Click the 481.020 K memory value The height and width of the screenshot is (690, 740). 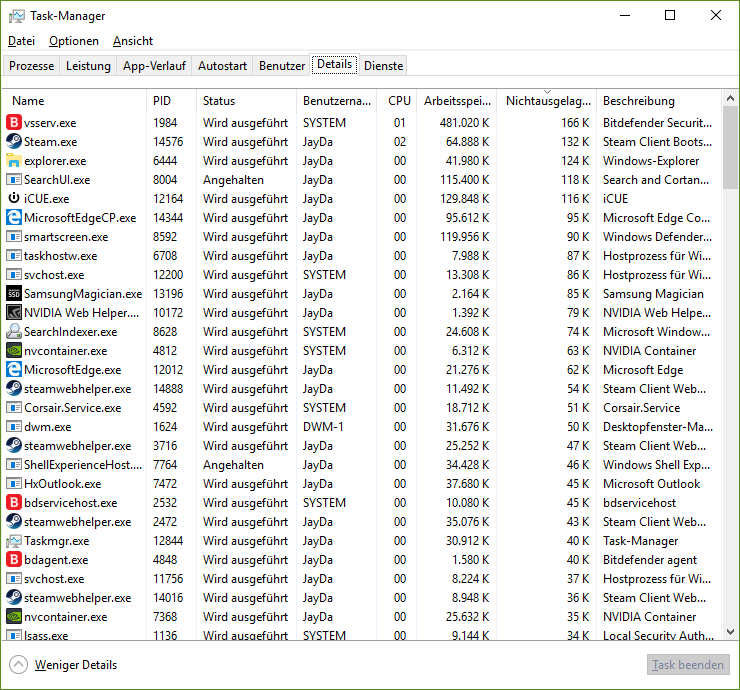[464, 123]
